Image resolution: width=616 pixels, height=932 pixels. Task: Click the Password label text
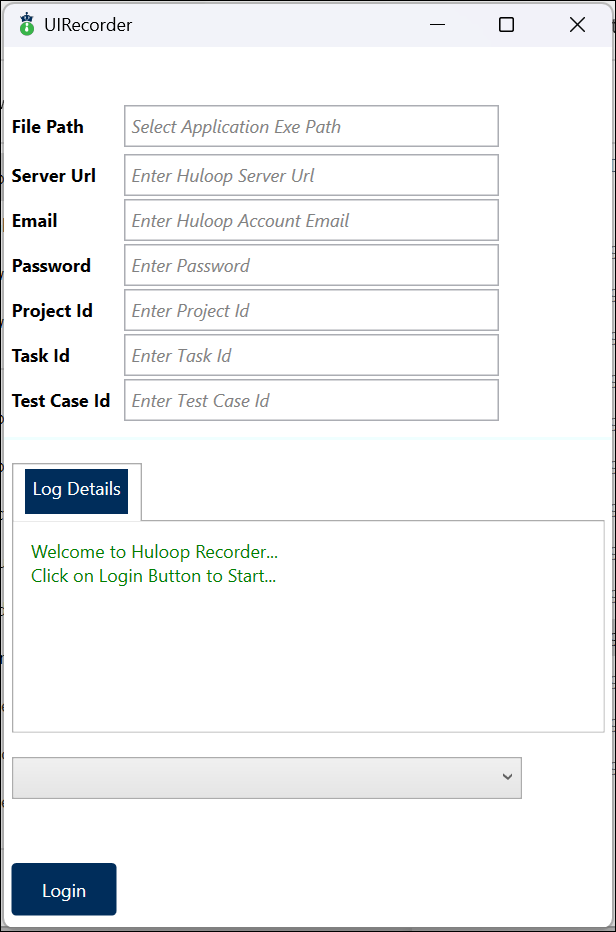[x=51, y=266]
